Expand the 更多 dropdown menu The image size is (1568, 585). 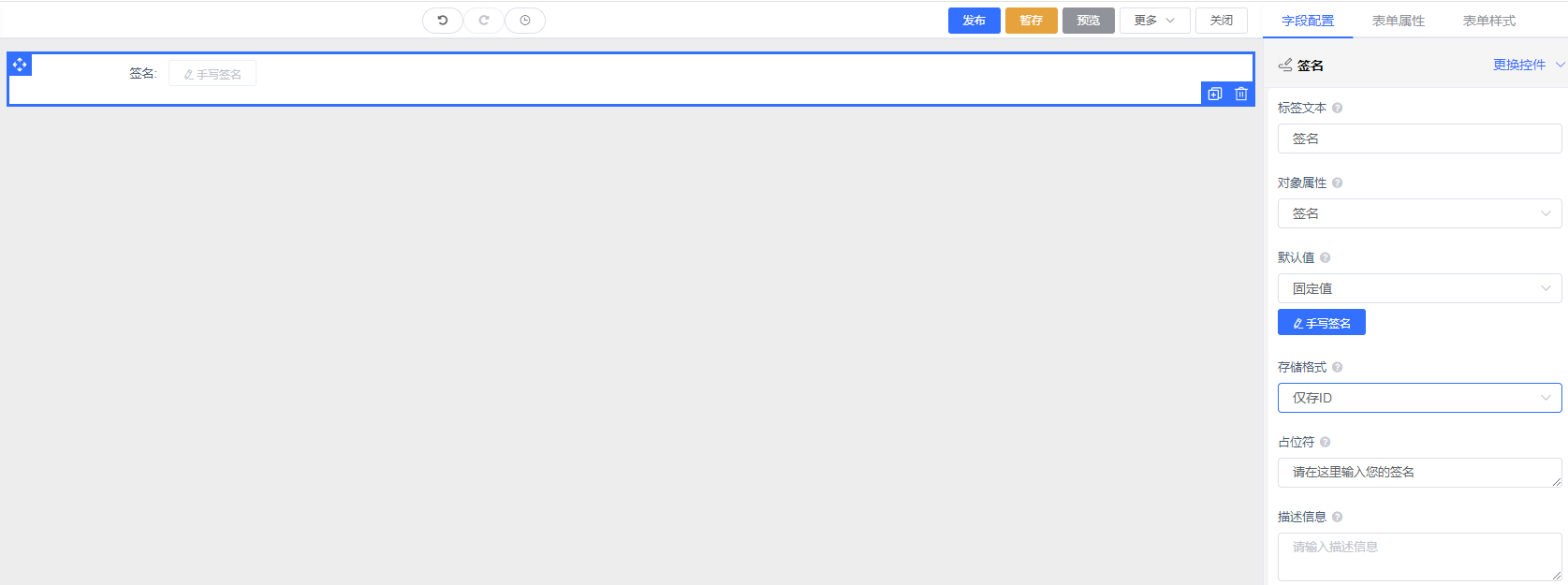coord(1154,21)
